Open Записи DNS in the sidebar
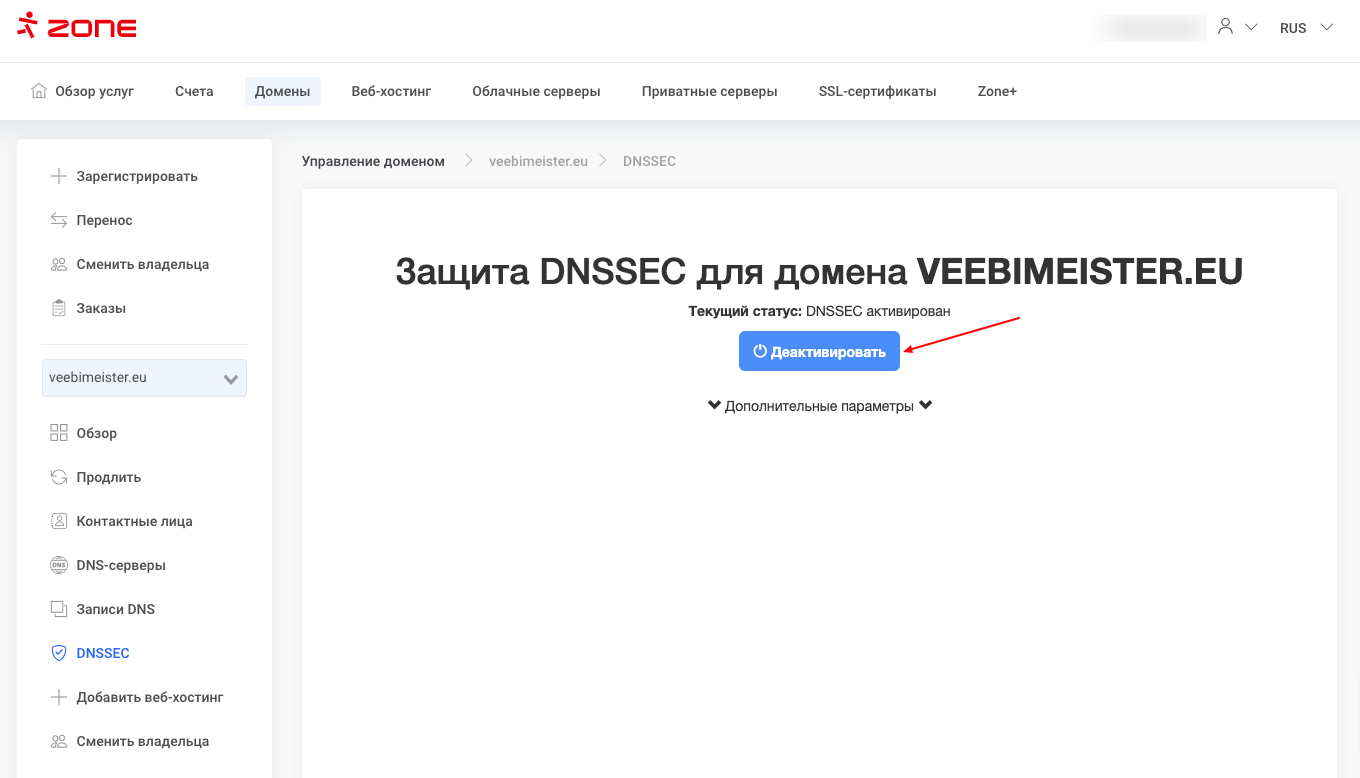Image resolution: width=1360 pixels, height=778 pixels. (x=115, y=609)
